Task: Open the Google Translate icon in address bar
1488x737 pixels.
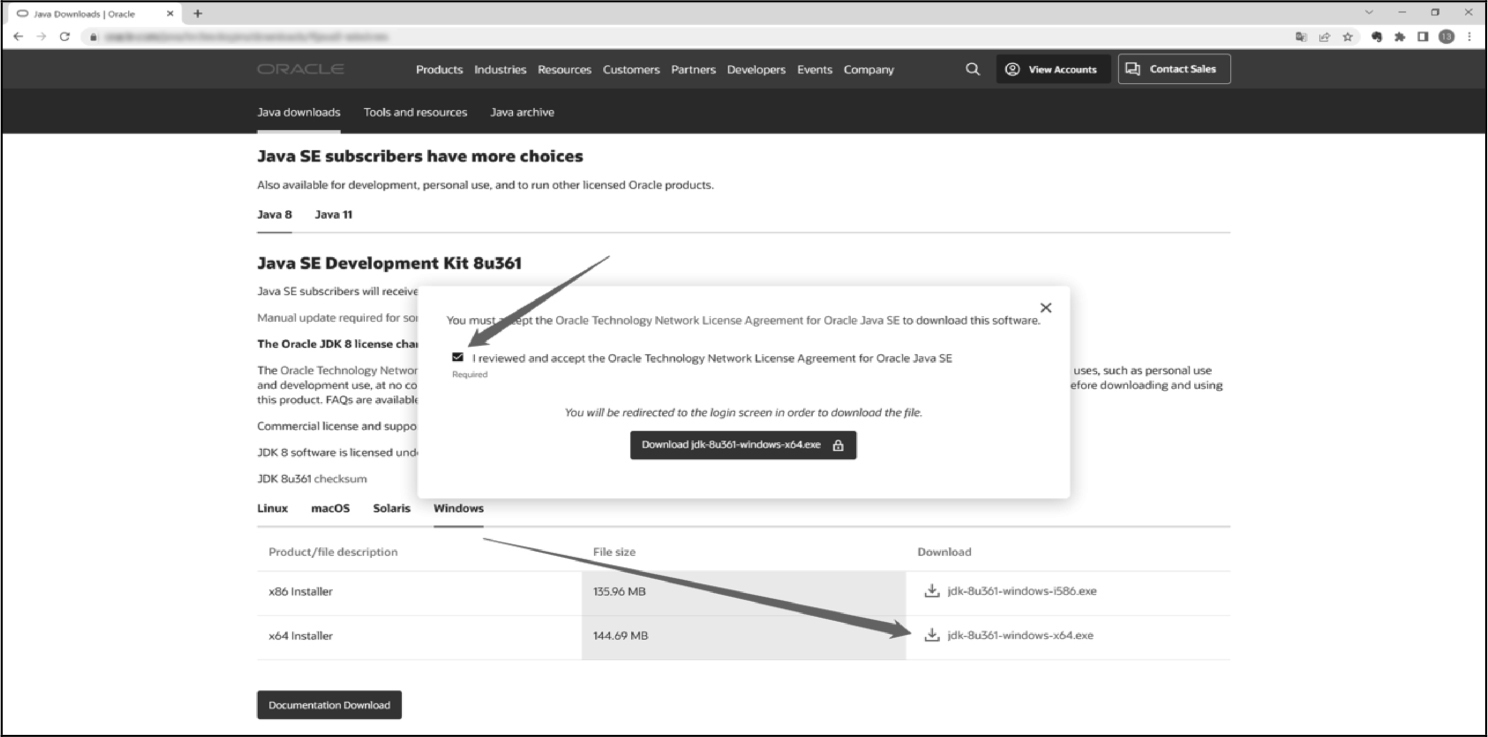Action: [1300, 36]
